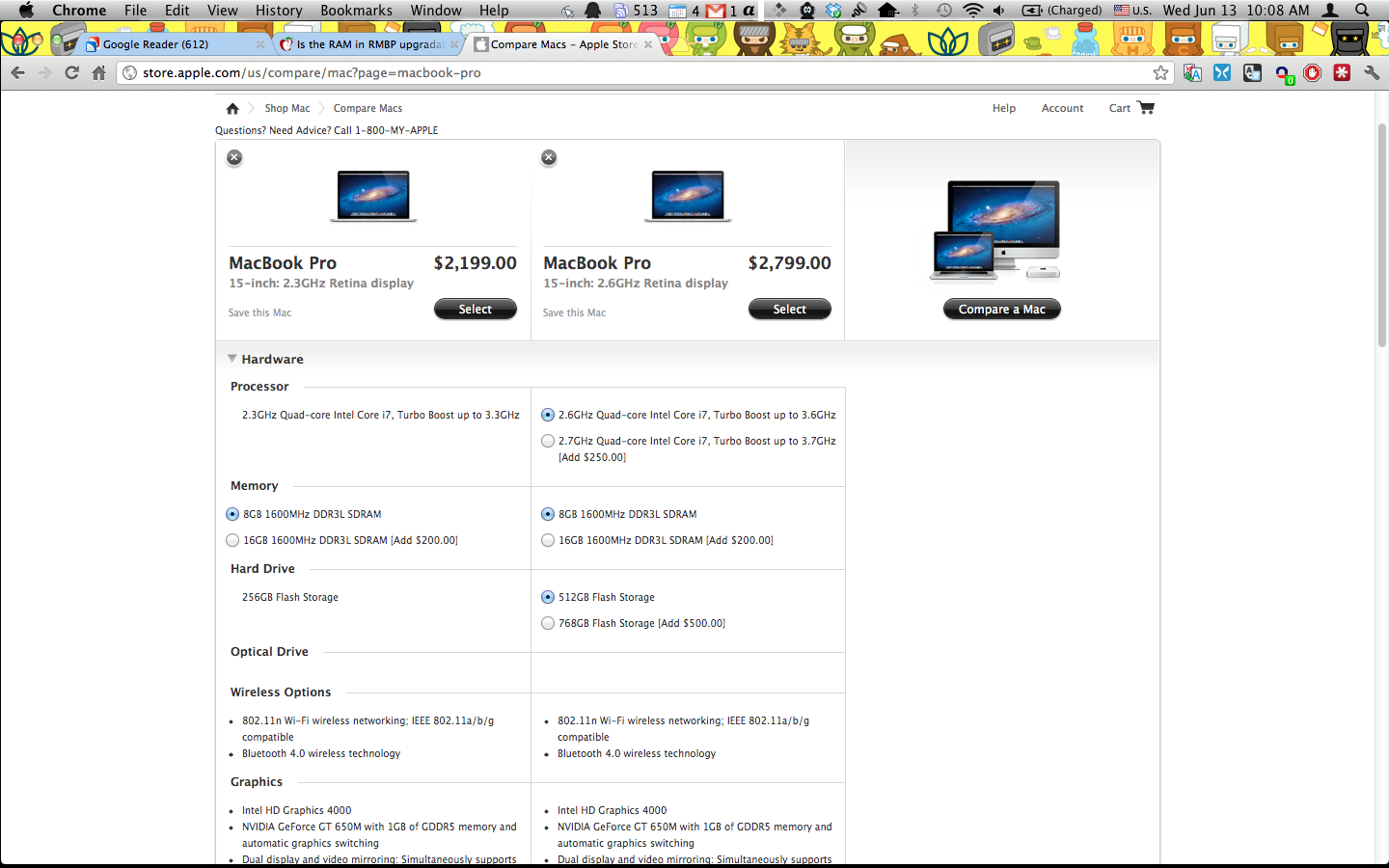Select the $2,199.00 MacBook Pro
The height and width of the screenshot is (868, 1389).
(x=475, y=309)
